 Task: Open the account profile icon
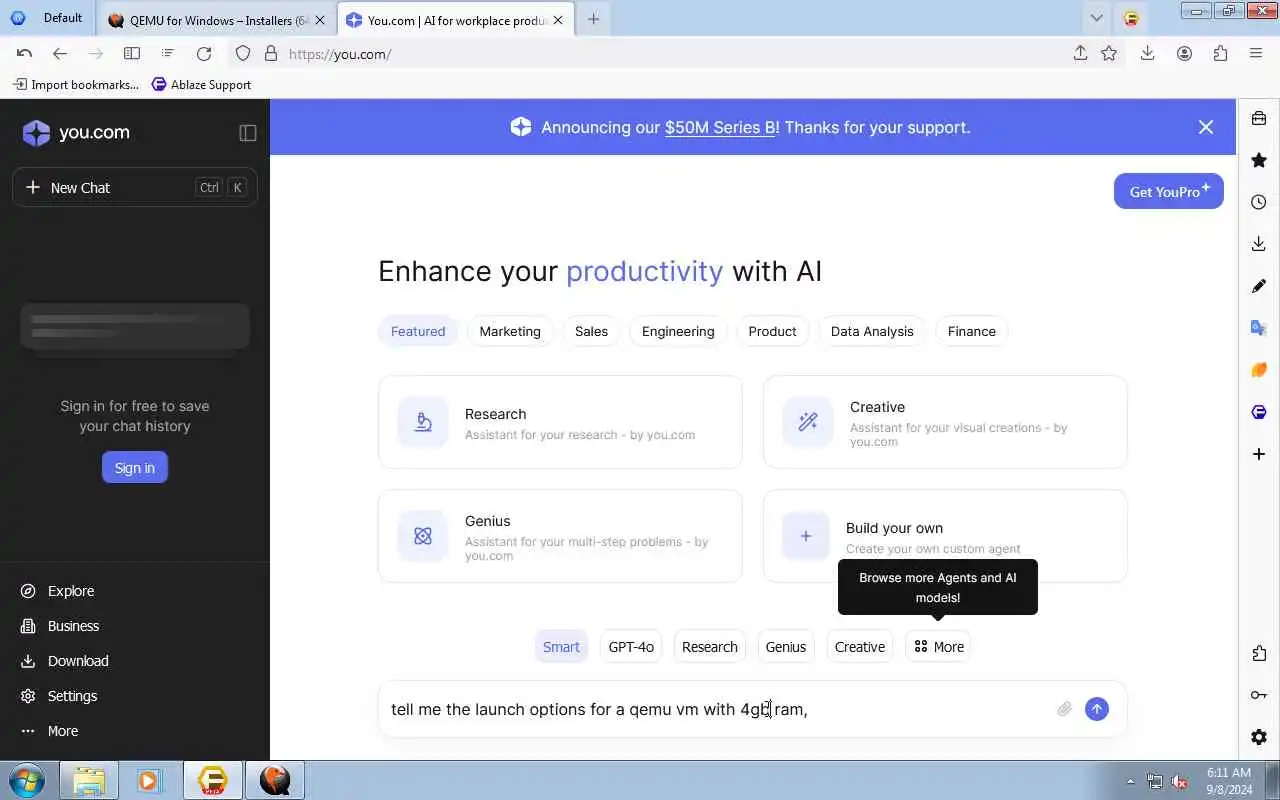1184,54
